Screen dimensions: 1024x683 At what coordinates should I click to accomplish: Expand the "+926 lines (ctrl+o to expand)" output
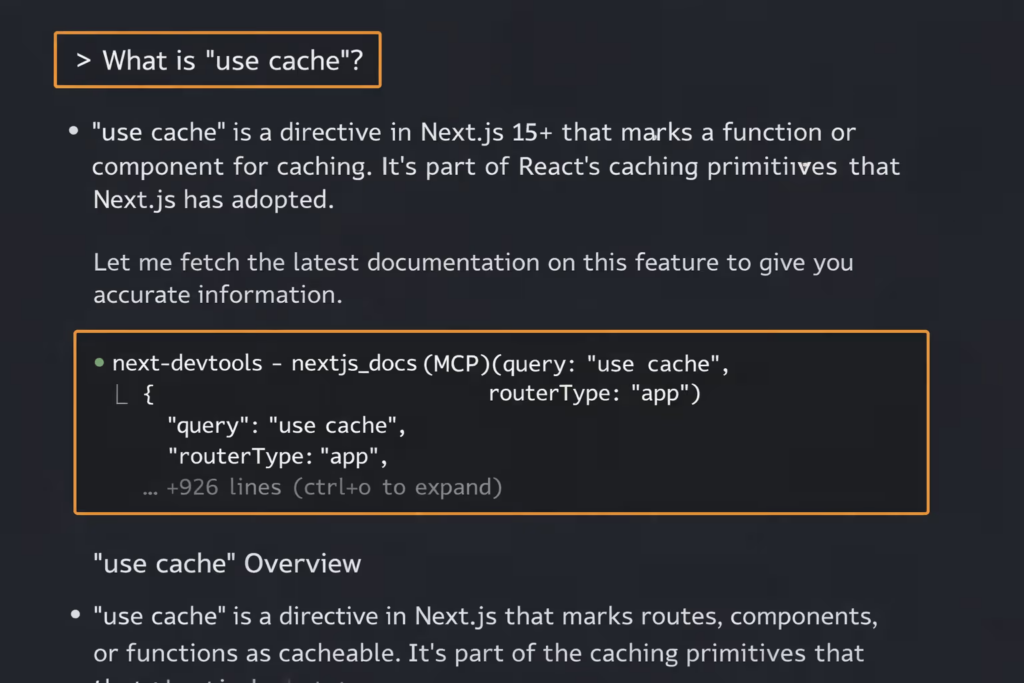click(334, 488)
